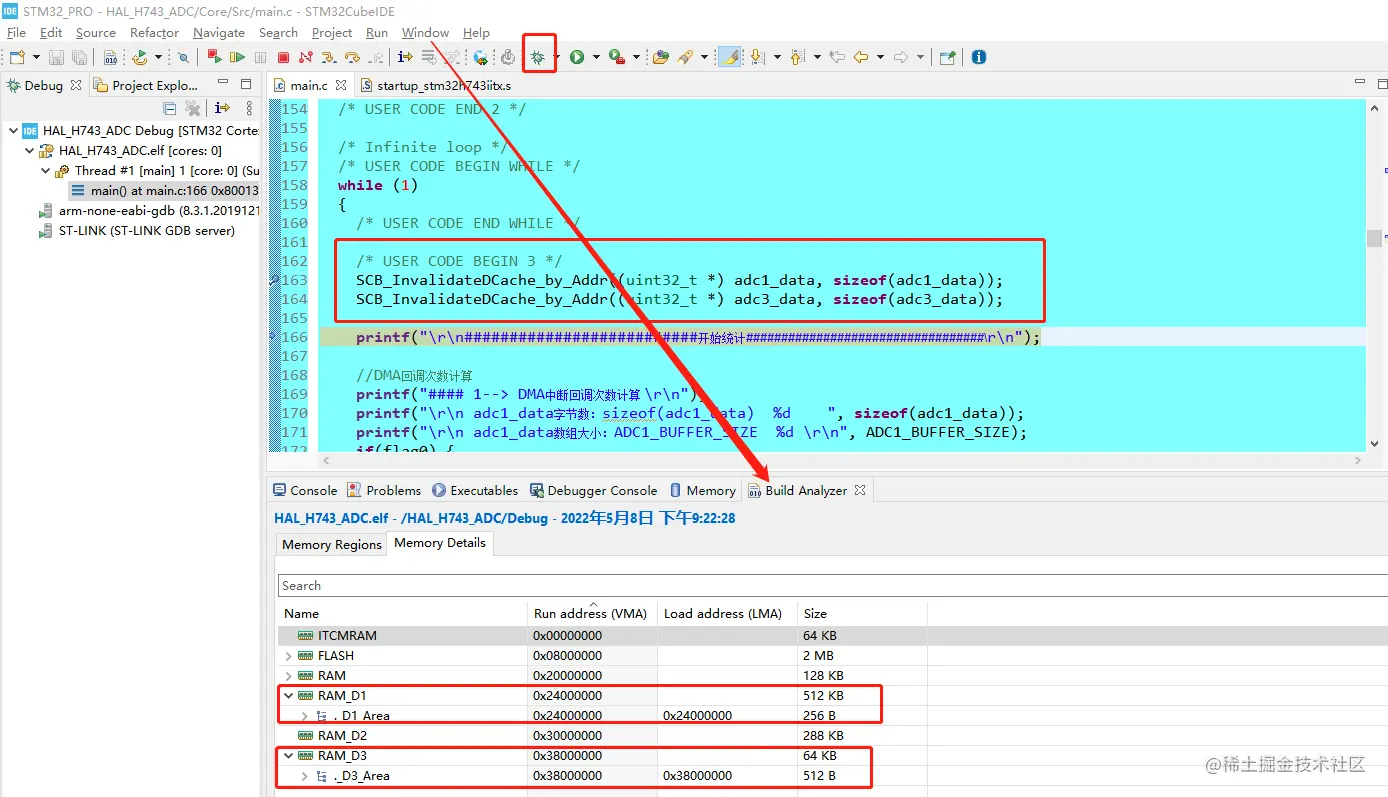Click the Next Annotation down-arrow icon

point(757,57)
